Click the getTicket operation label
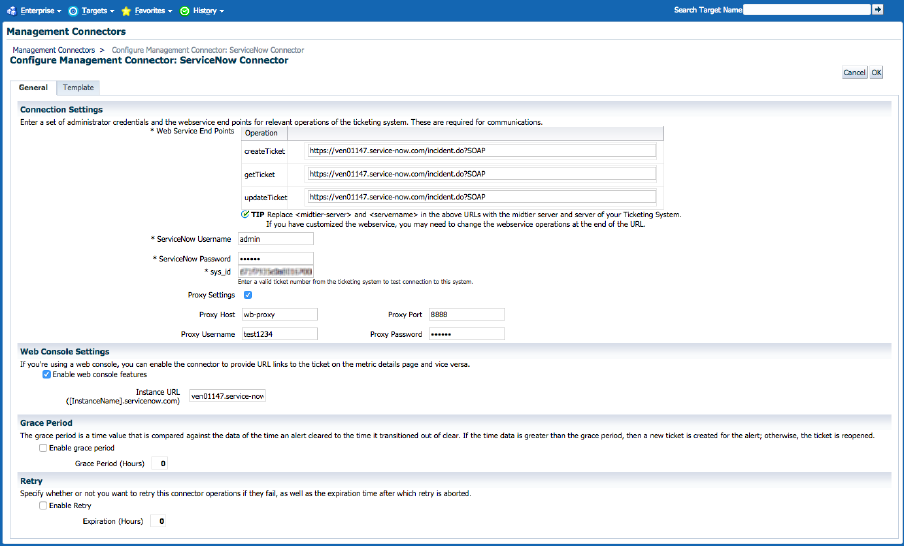Screen dimensions: 904x546 point(259,175)
